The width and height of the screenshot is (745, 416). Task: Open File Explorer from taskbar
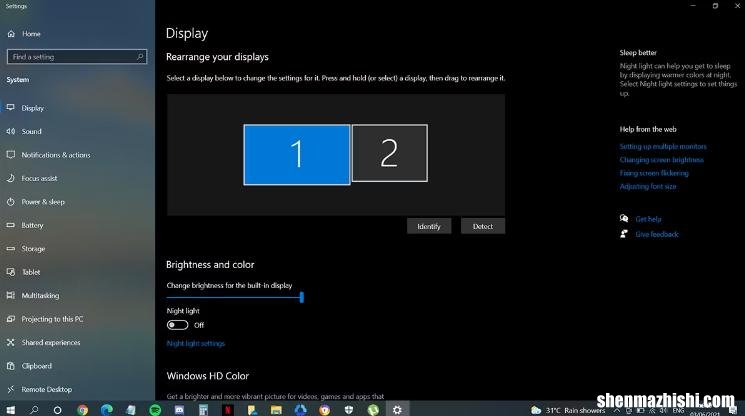click(276, 410)
